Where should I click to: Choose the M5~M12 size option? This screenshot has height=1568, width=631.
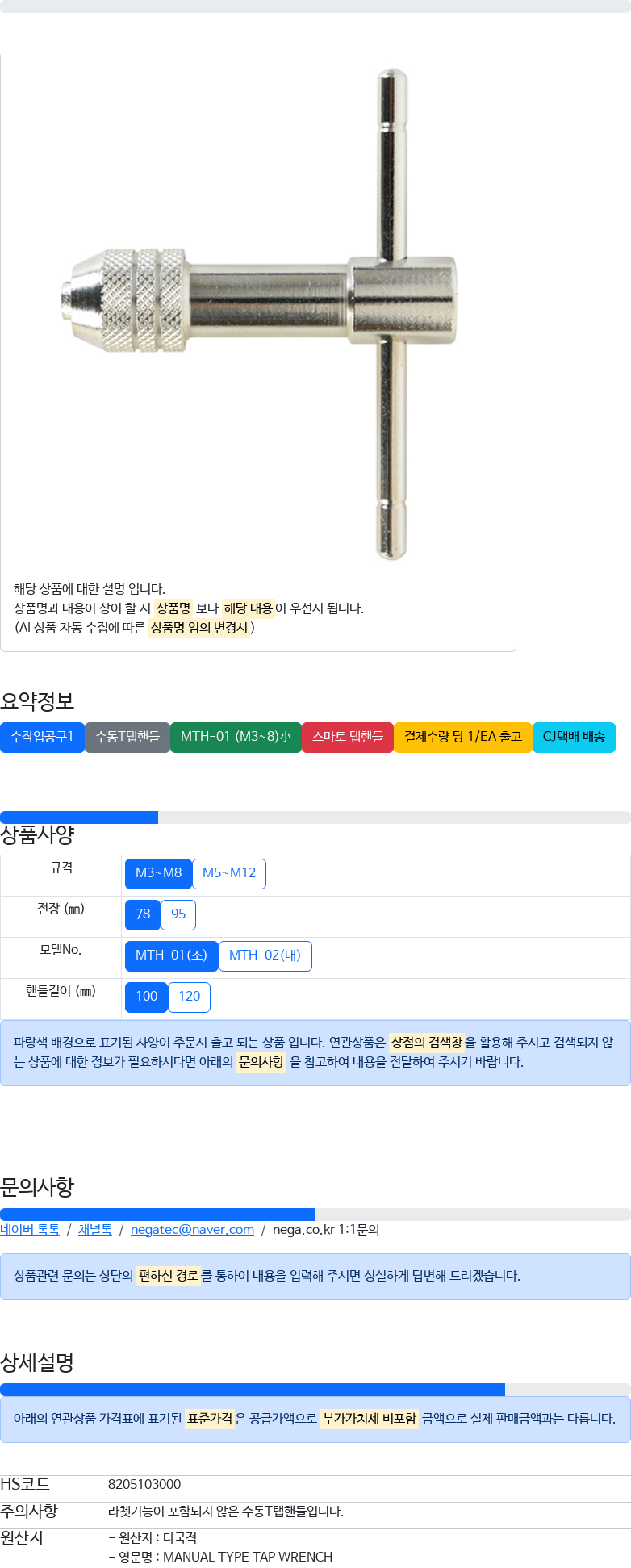coord(229,873)
